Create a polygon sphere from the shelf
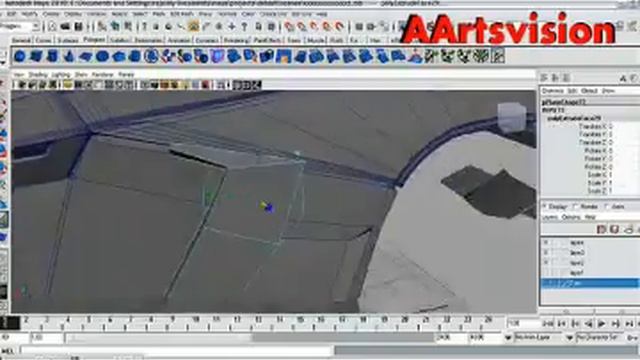Viewport: 640px width, 360px height. pyautogui.click(x=20, y=56)
